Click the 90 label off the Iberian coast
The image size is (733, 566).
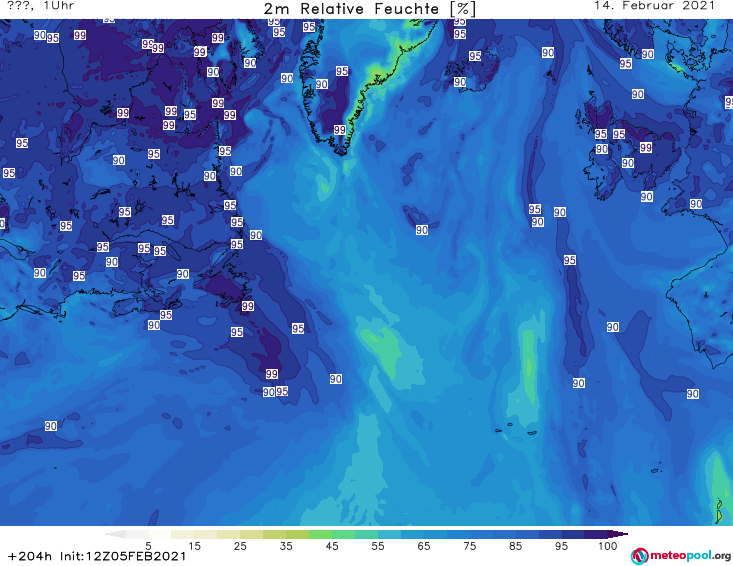click(693, 394)
